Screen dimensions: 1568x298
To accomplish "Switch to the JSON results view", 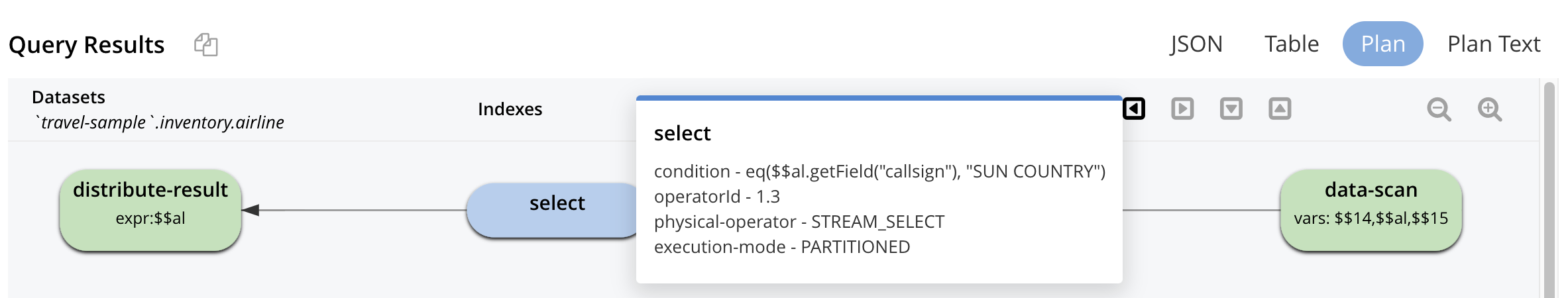I will tap(1196, 44).
